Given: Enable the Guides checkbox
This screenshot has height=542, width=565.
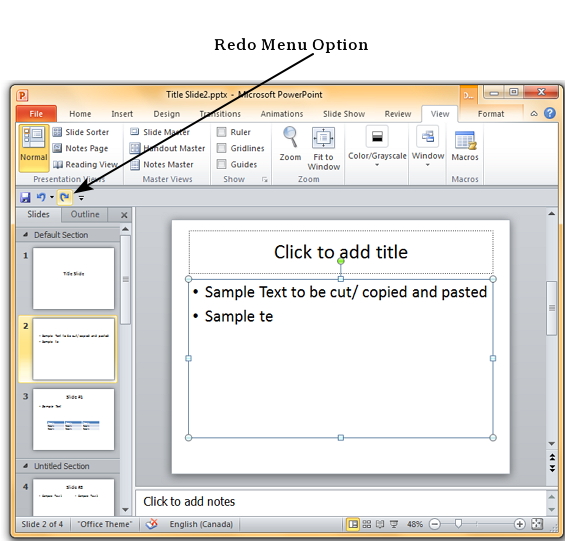Looking at the screenshot, I should (221, 164).
